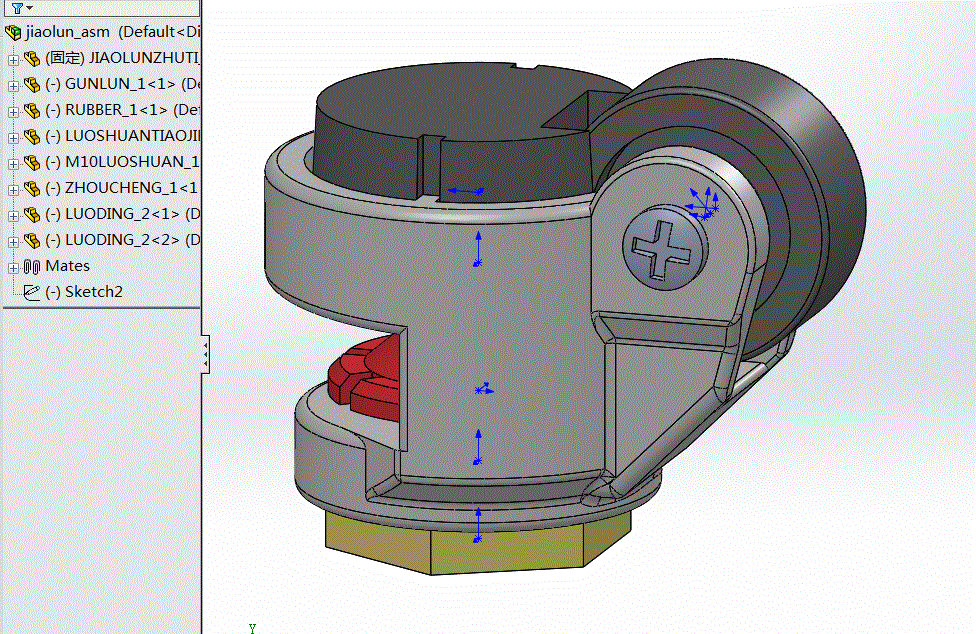This screenshot has height=634, width=976.
Task: Click the Mates paperclip icon
Action: [31, 266]
